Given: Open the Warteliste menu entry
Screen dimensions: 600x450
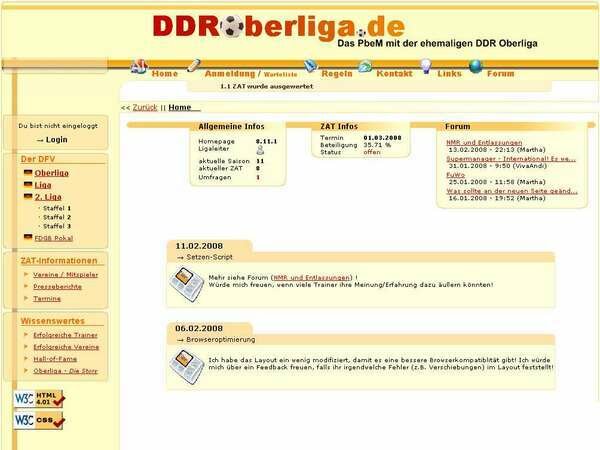Looking at the screenshot, I should (x=280, y=74).
